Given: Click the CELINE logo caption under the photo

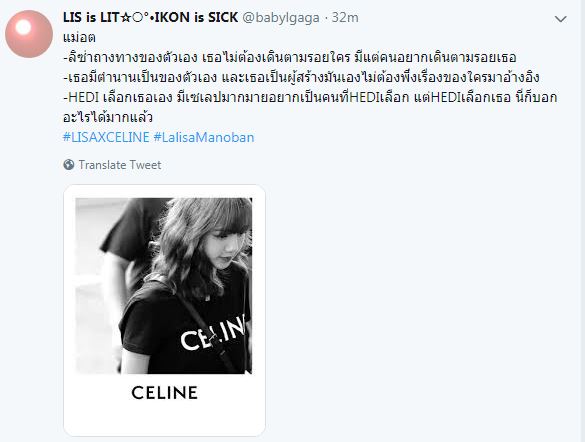Looking at the screenshot, I should tap(165, 393).
